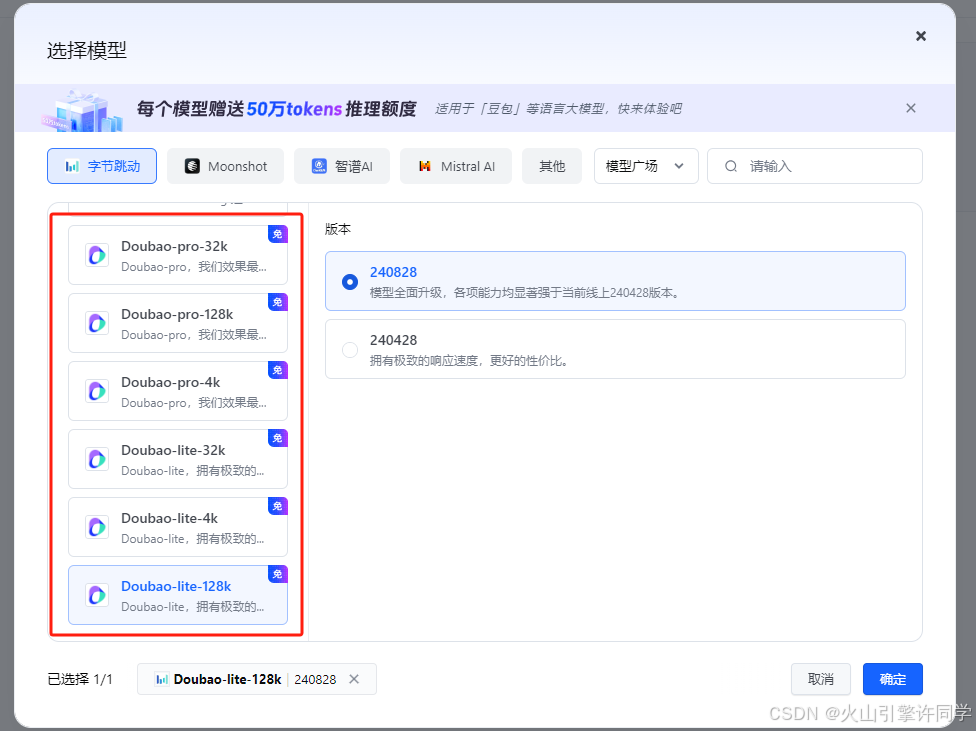976x731 pixels.
Task: Select the Doubao-lite-4k model card
Action: (178, 527)
